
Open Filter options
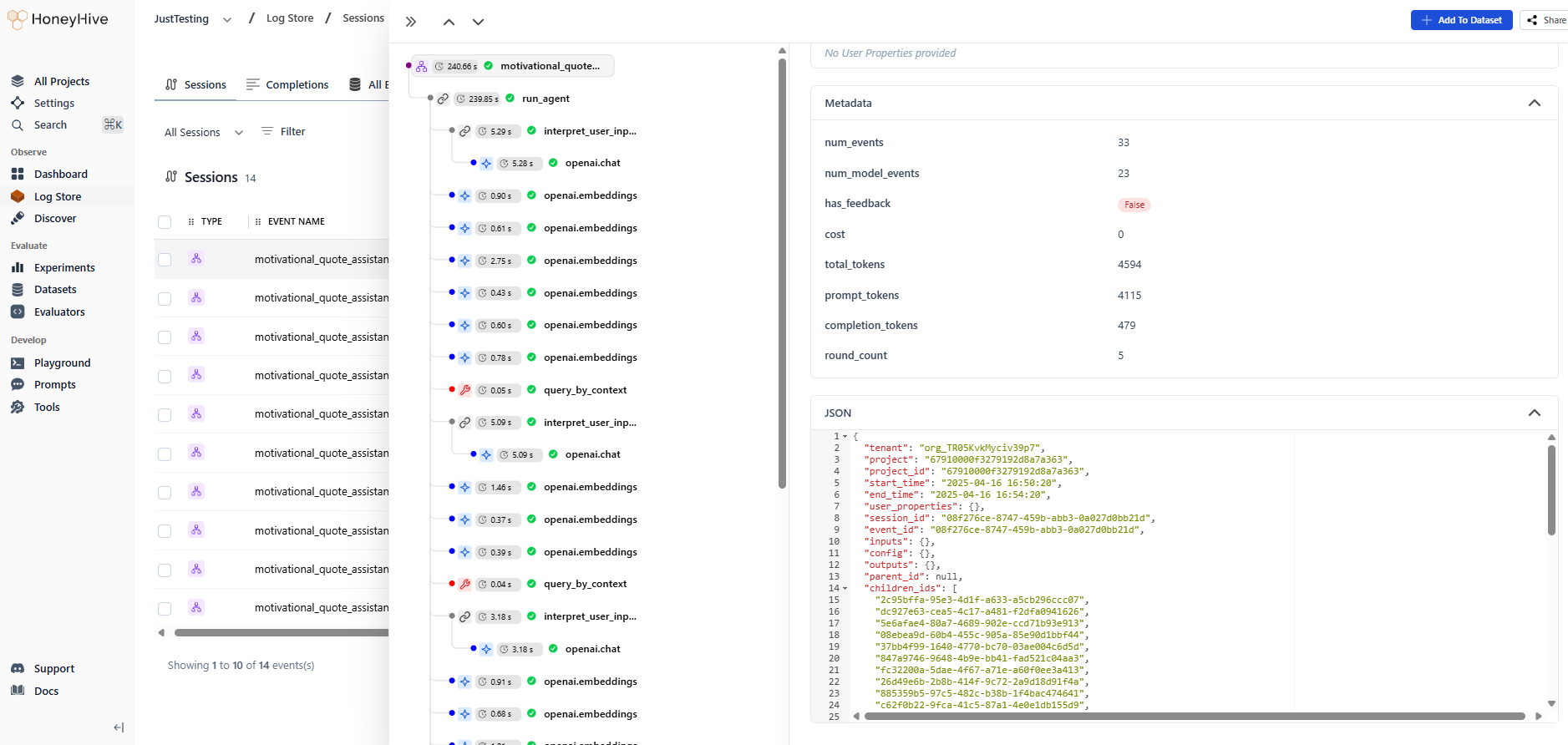click(283, 131)
